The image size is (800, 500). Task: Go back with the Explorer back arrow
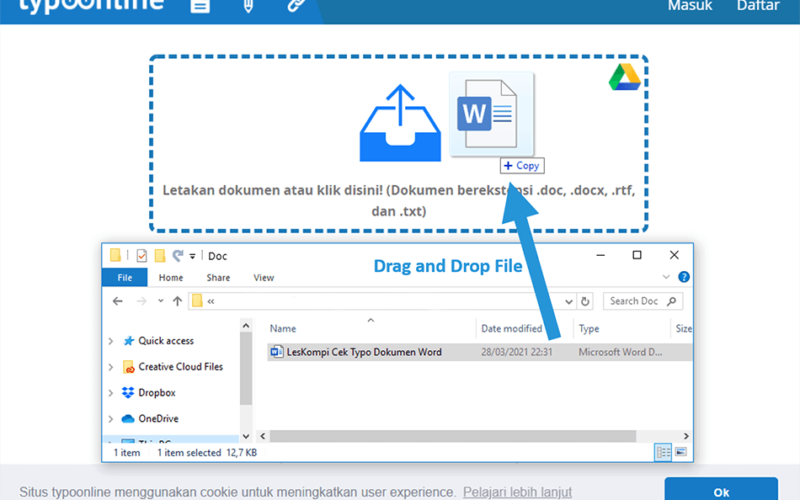(118, 301)
